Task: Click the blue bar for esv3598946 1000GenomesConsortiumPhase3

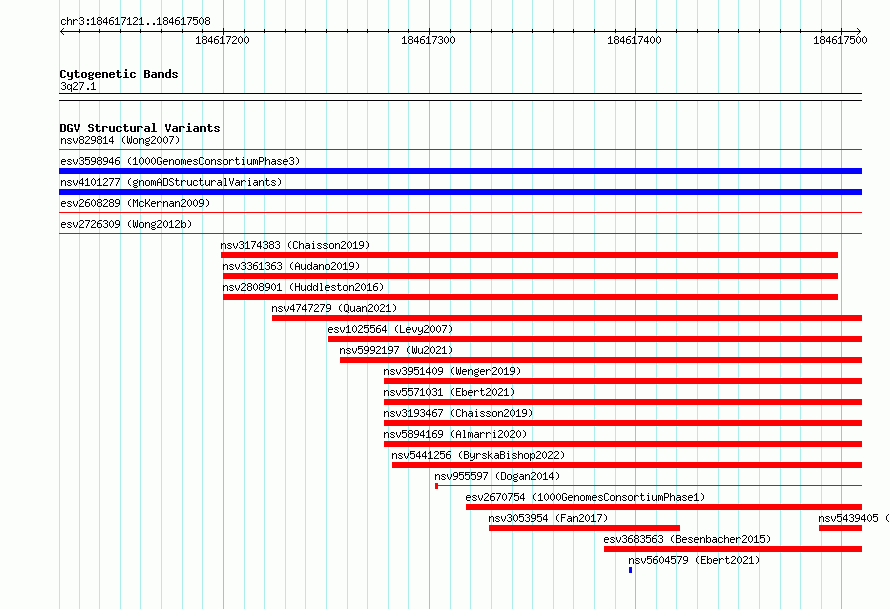Action: click(460, 171)
